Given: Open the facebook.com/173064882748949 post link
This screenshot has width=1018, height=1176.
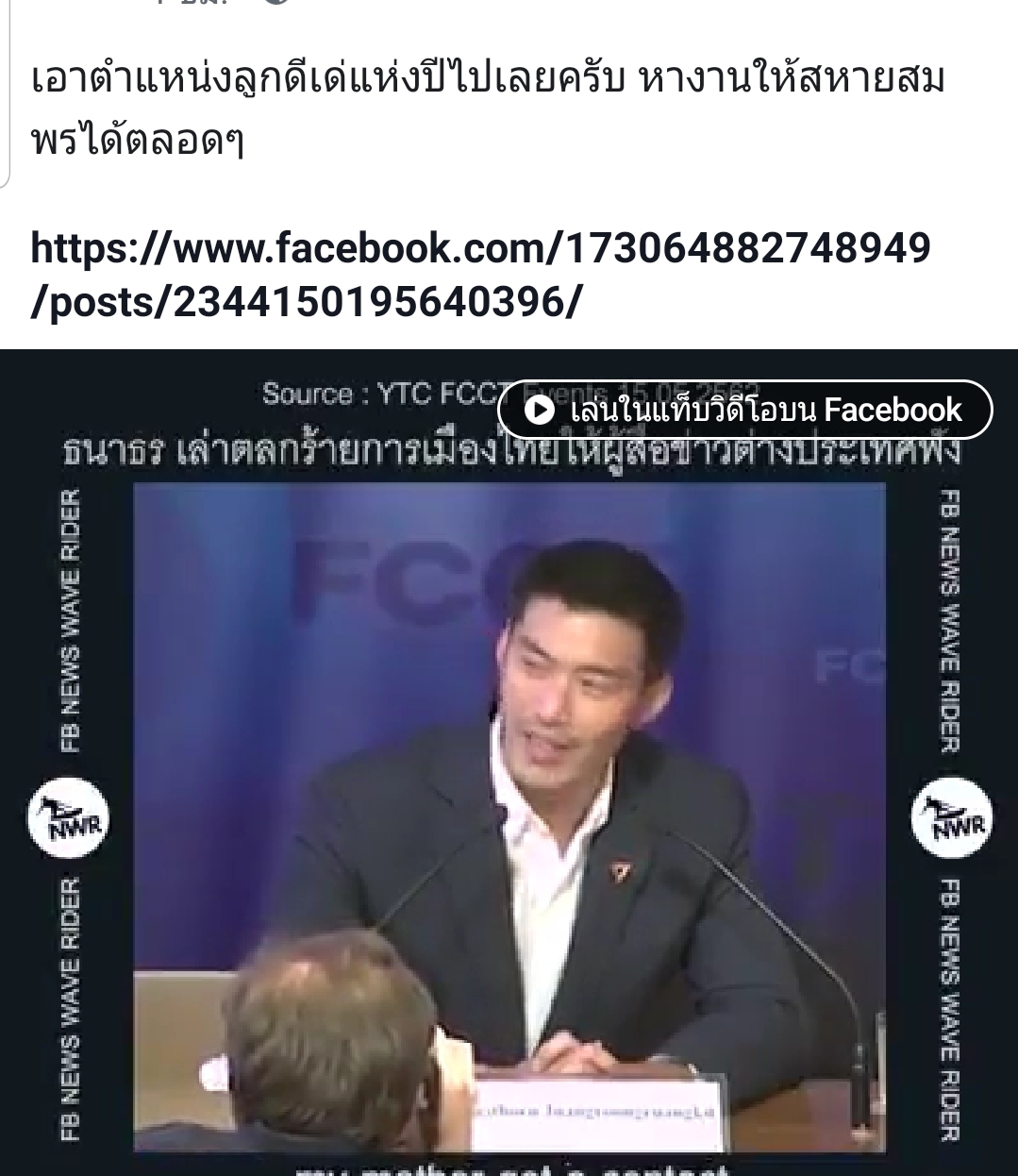Looking at the screenshot, I should click(x=480, y=248).
